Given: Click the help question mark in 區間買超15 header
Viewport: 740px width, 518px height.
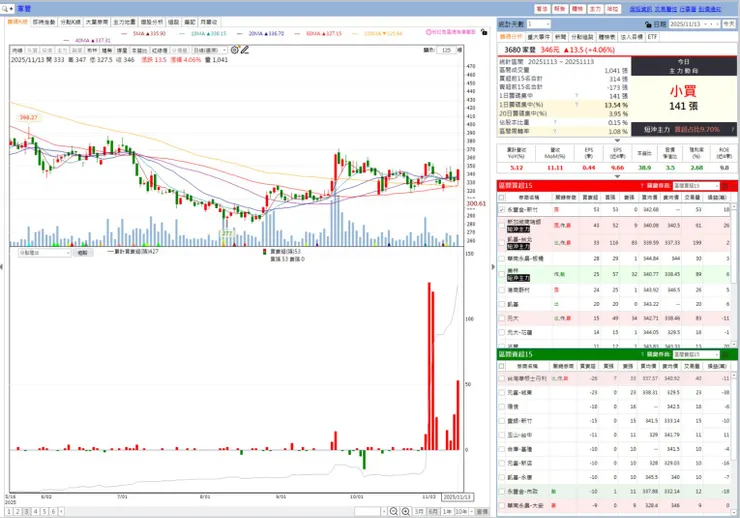Looking at the screenshot, I should click(x=642, y=186).
